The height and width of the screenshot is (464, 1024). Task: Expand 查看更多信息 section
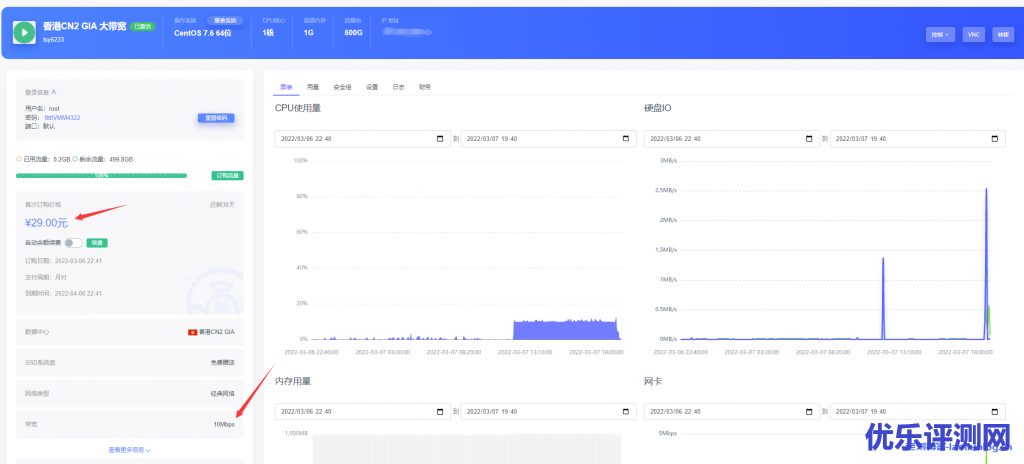(130, 450)
